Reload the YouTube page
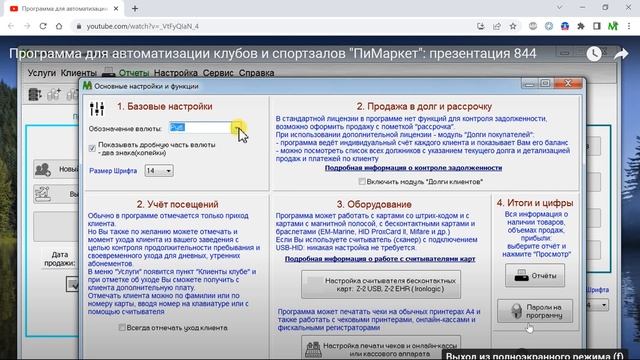This screenshot has width=640, height=360. pyautogui.click(x=43, y=26)
